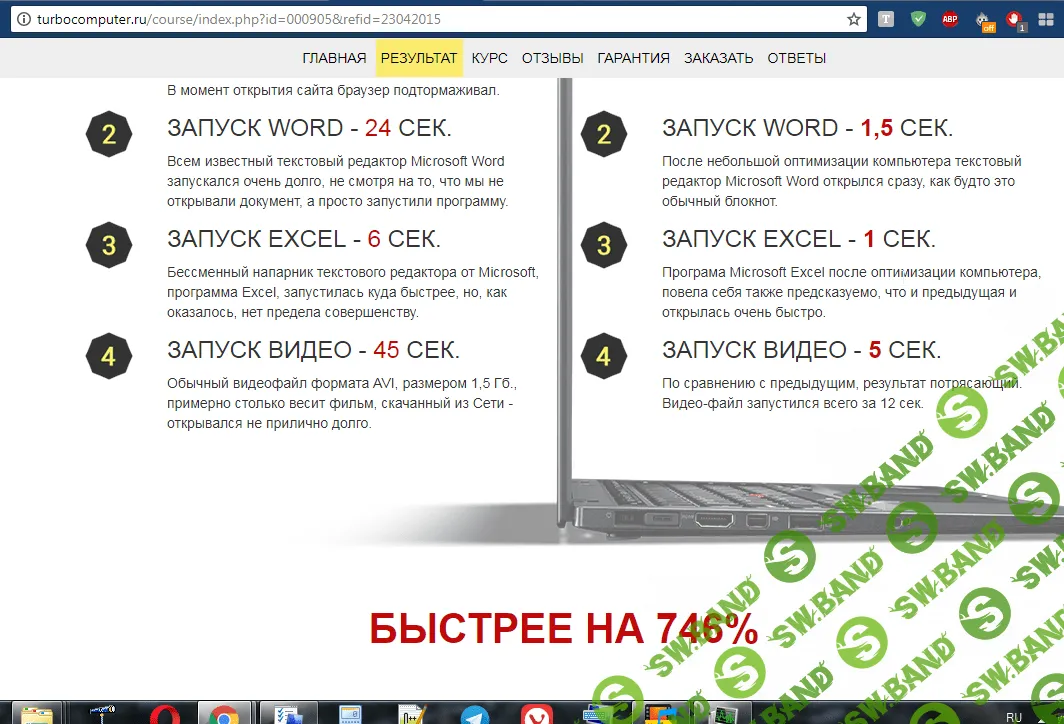Click paragraph starting 'По сравнению с предыдущим'
The image size is (1064, 724).
841,394
